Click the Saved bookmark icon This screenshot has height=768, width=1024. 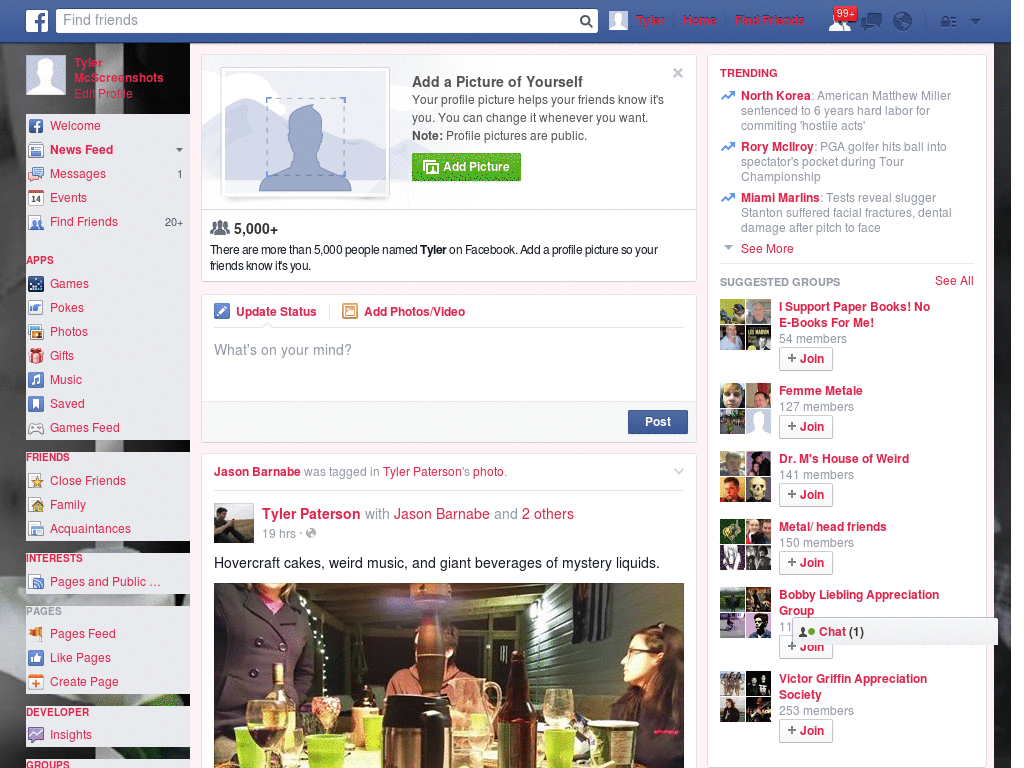[36, 404]
